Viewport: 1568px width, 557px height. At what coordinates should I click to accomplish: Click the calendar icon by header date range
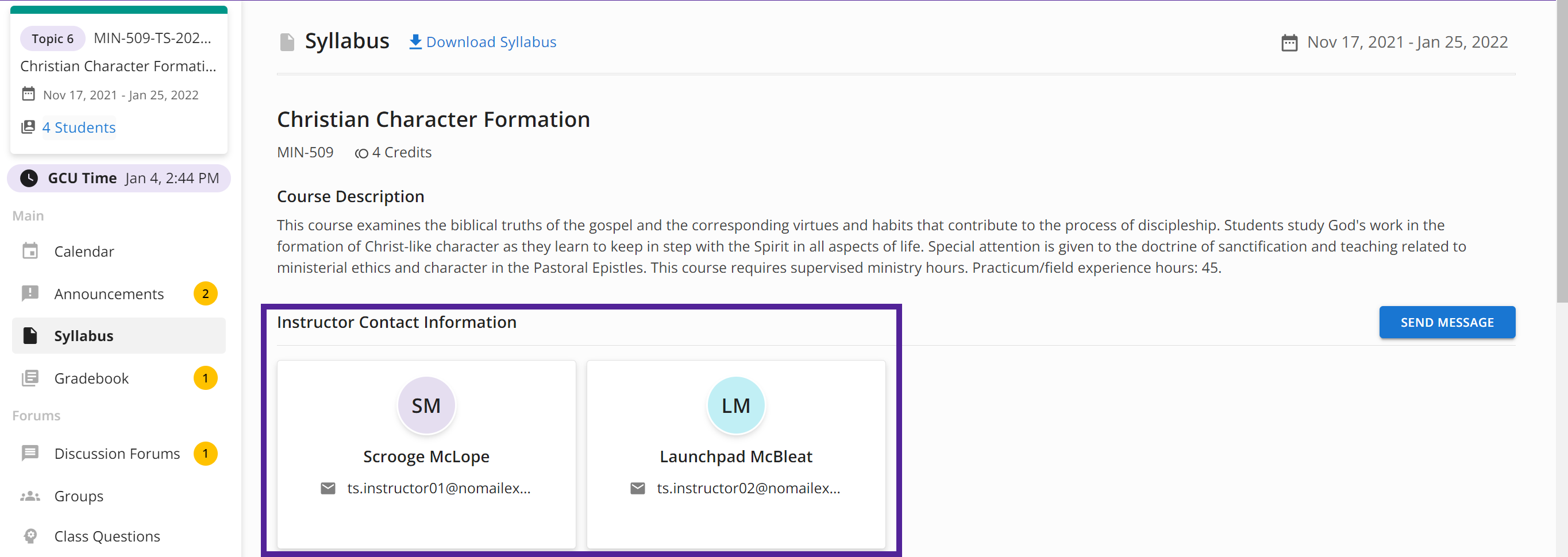(1289, 42)
